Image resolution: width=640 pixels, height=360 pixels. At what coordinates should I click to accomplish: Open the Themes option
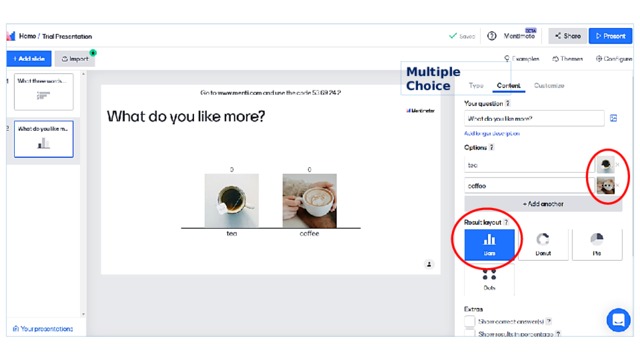(x=567, y=59)
